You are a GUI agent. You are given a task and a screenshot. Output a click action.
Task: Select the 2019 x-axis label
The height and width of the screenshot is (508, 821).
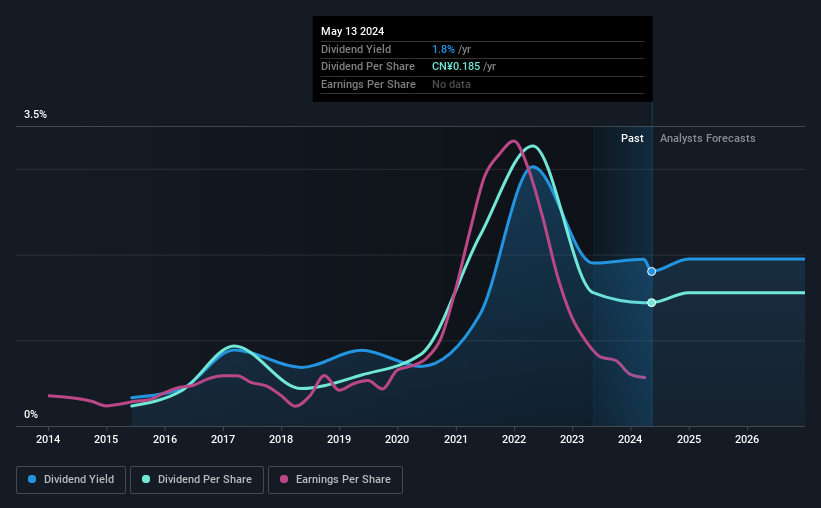[339, 439]
